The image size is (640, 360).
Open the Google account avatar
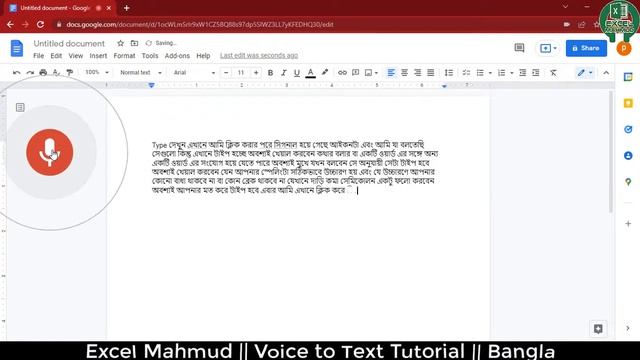[624, 49]
